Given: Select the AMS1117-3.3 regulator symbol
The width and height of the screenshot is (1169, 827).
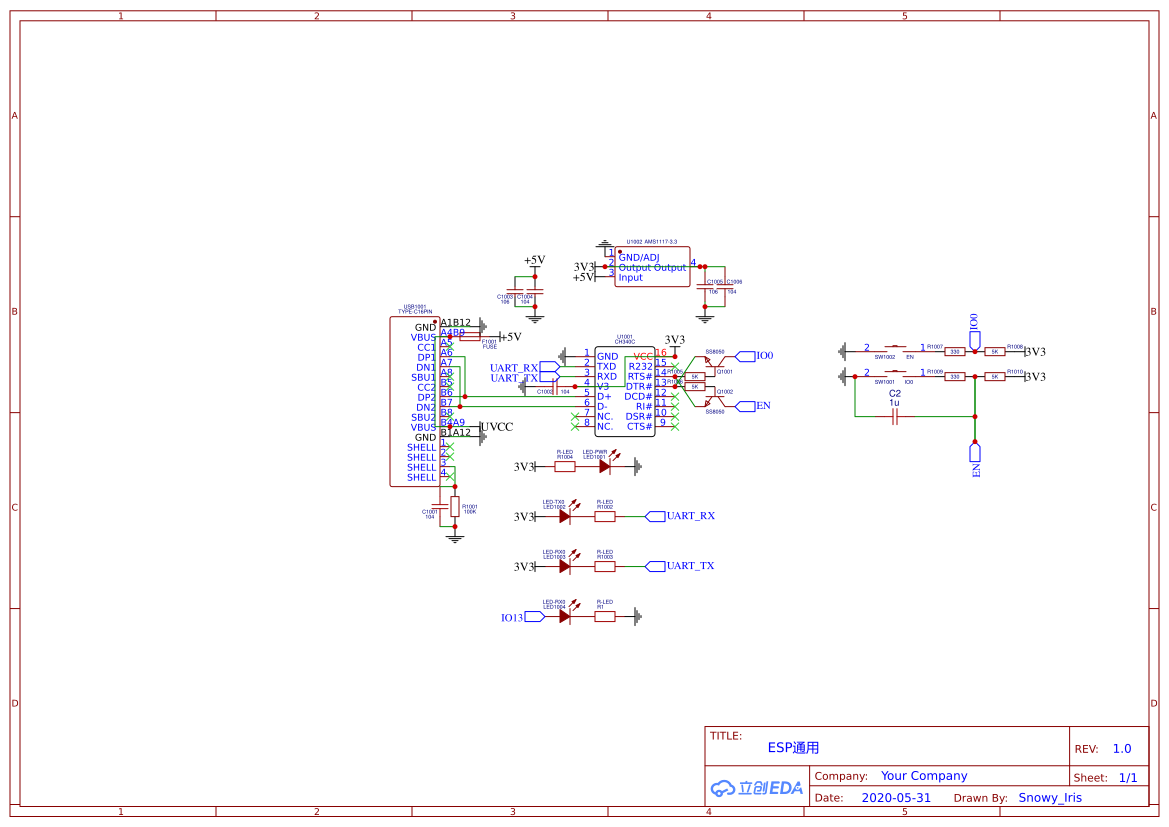Looking at the screenshot, I should point(652,266).
